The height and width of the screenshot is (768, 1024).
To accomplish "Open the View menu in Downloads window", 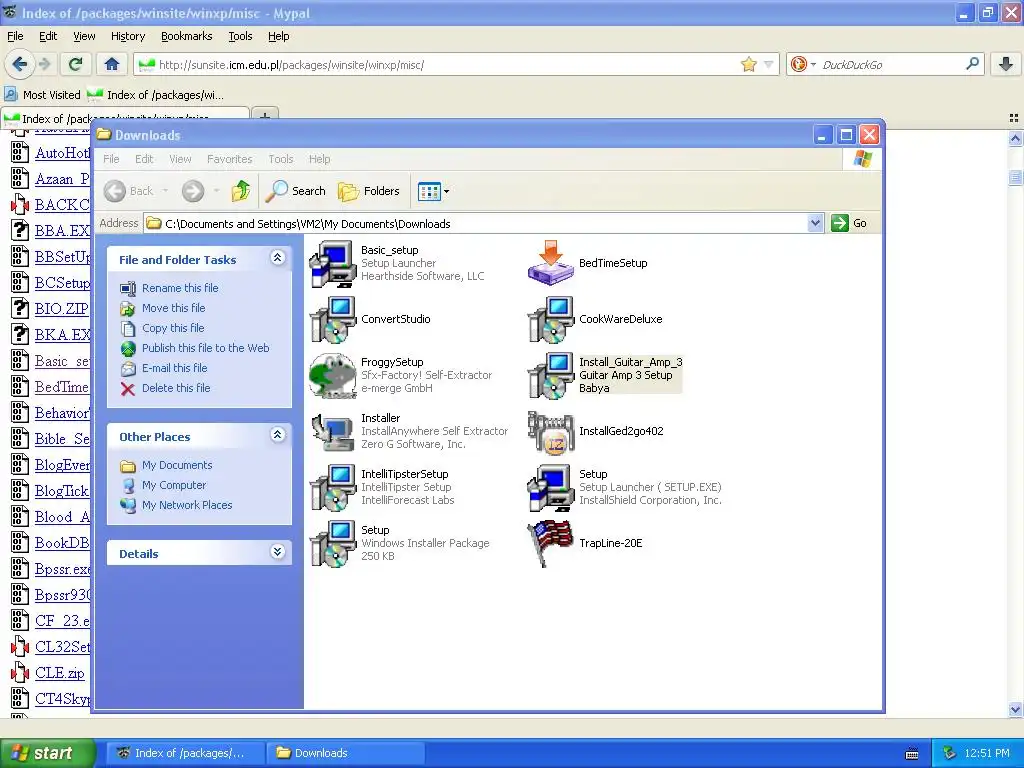I will pyautogui.click(x=180, y=159).
